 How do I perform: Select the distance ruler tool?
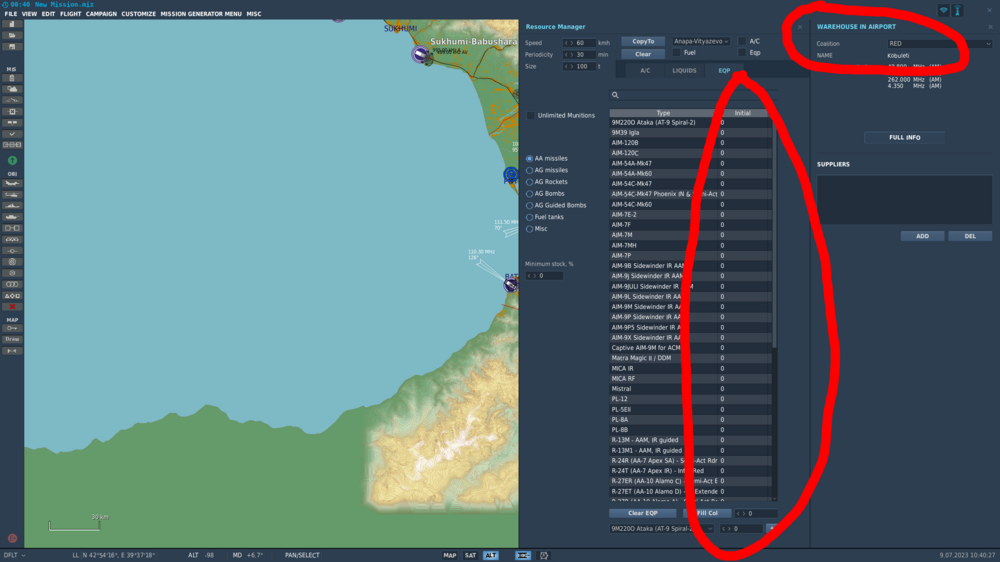point(11,351)
